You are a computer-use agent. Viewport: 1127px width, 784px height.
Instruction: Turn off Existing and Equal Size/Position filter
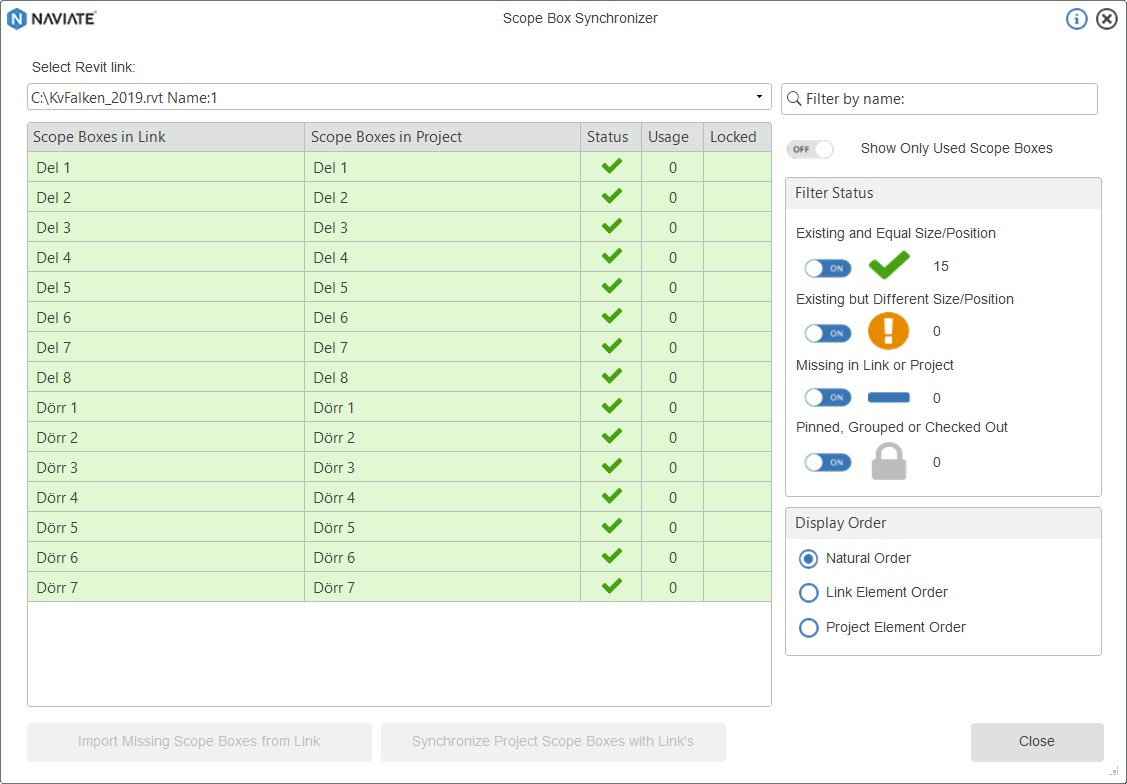pyautogui.click(x=827, y=268)
